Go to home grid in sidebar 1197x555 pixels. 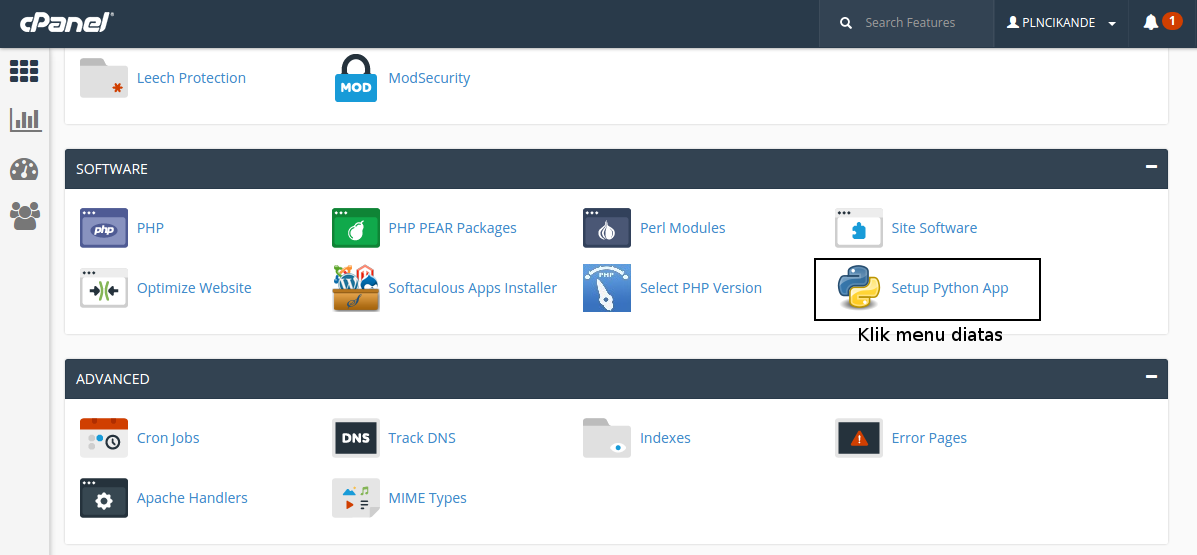click(24, 71)
